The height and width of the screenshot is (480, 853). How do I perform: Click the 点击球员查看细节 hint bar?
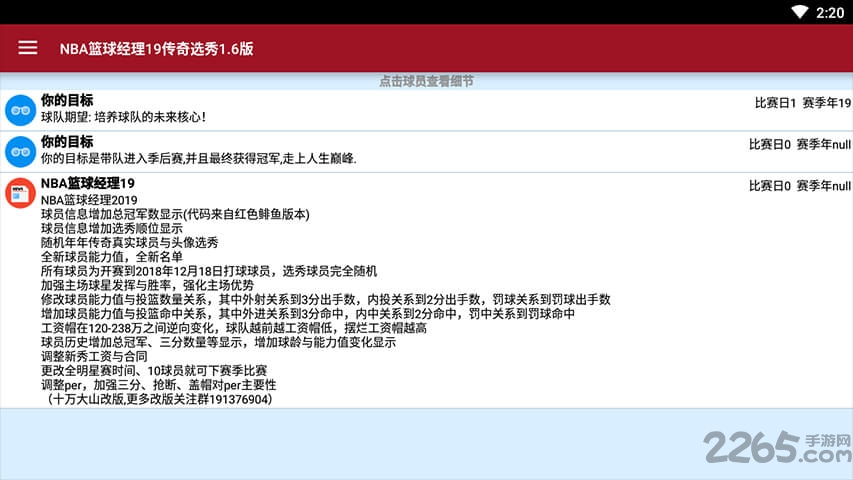[426, 81]
